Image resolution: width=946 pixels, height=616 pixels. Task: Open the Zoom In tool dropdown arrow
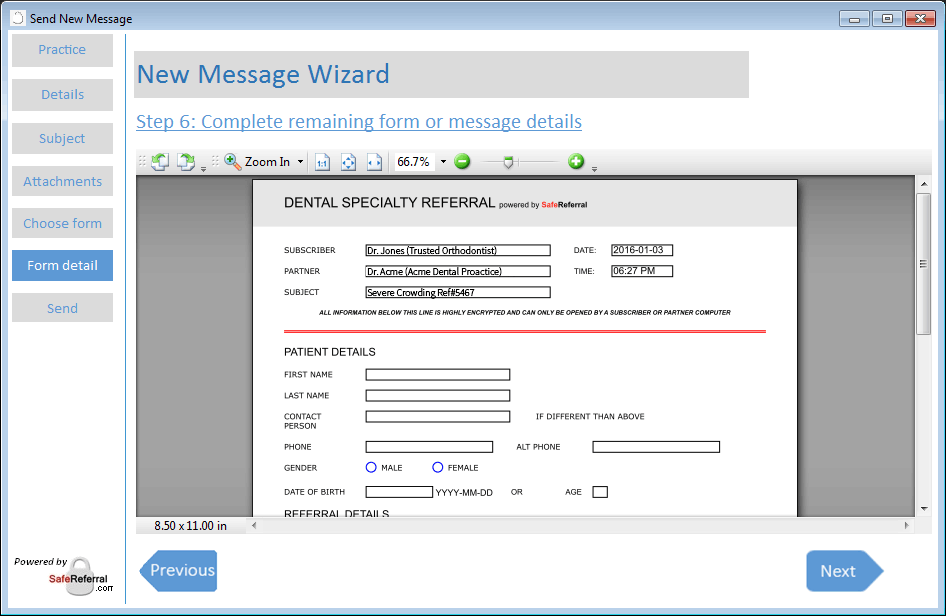click(301, 162)
